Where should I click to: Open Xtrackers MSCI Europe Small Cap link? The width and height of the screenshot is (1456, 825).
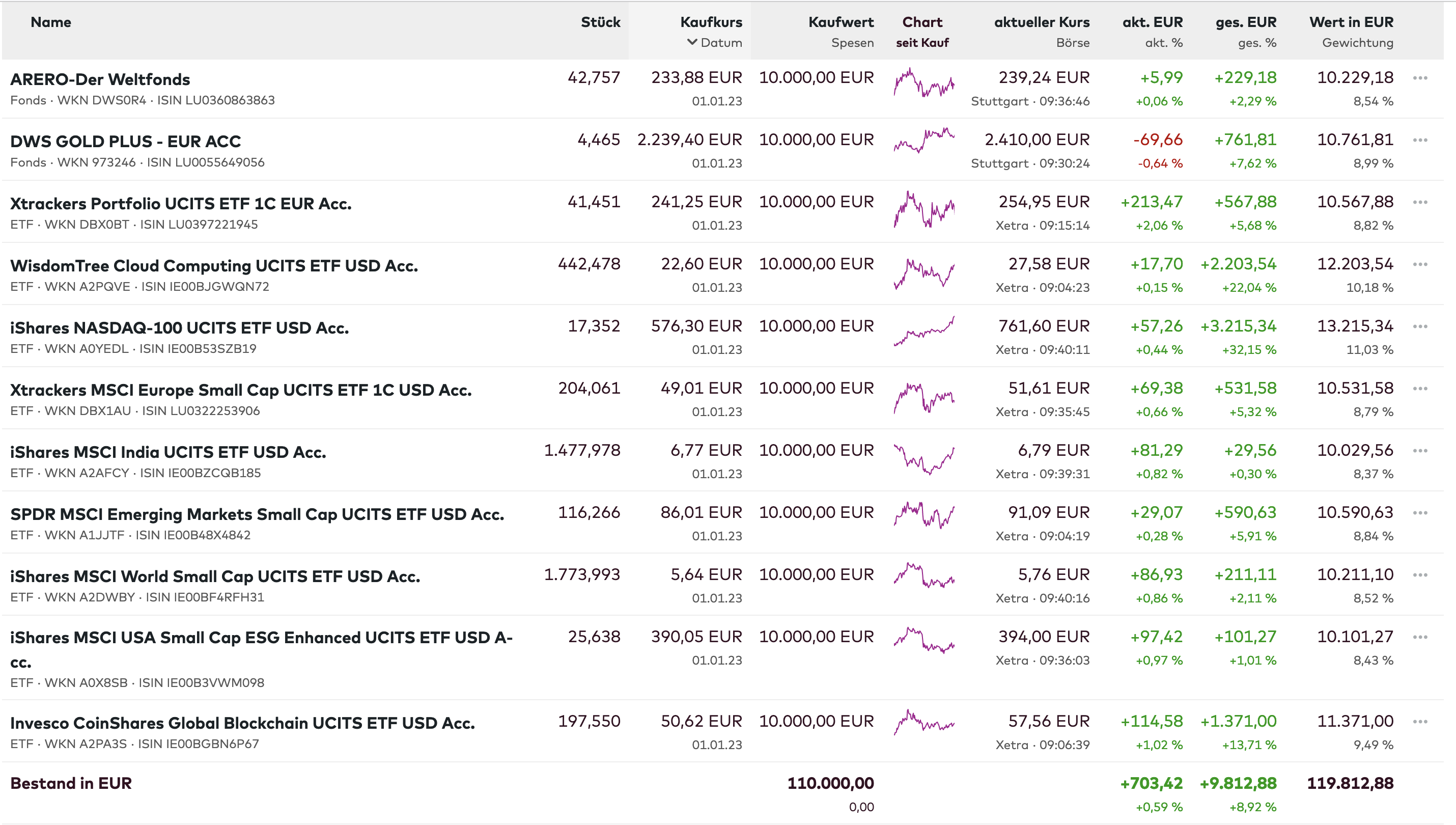241,390
